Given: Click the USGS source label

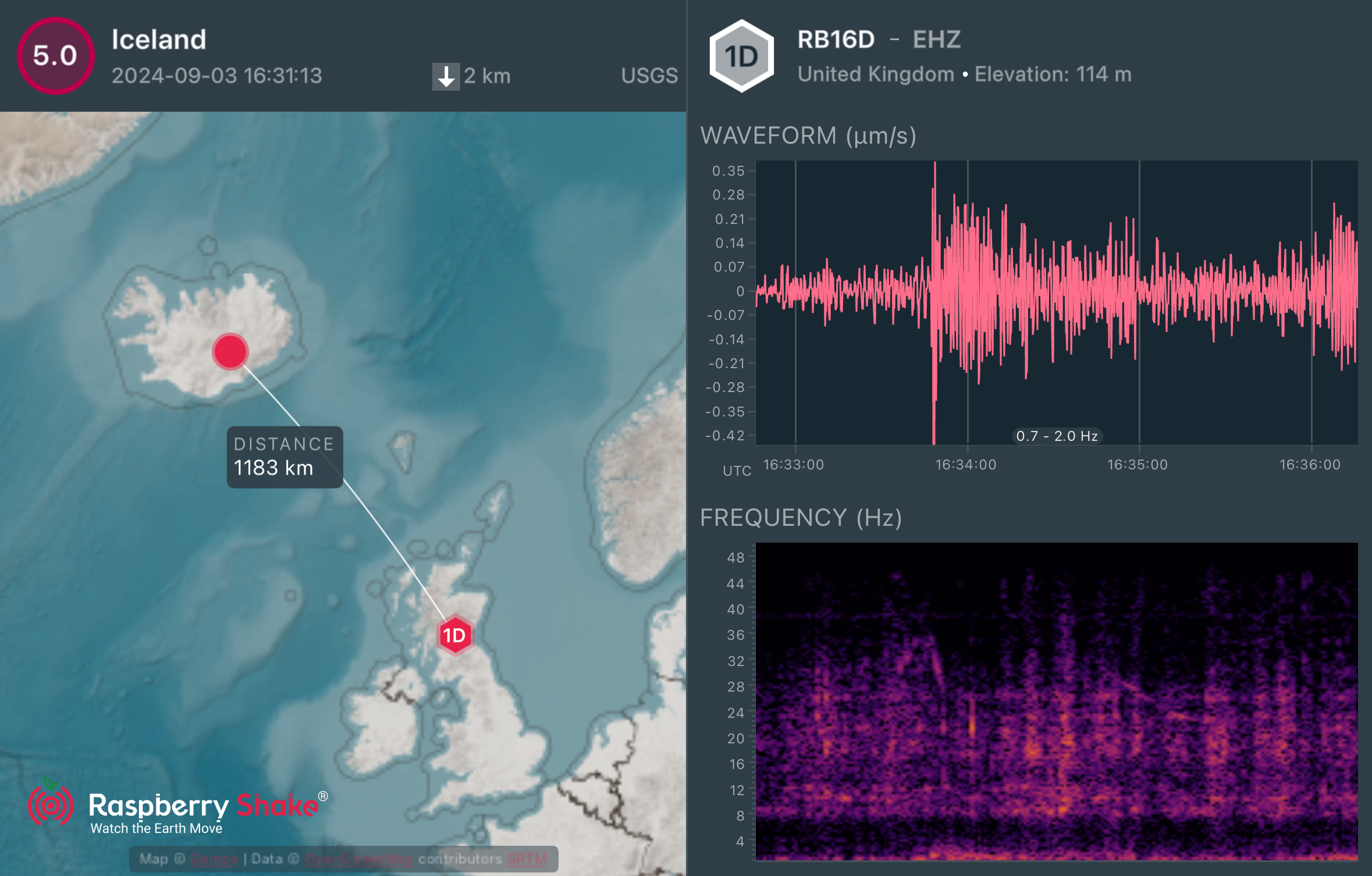Looking at the screenshot, I should pyautogui.click(x=649, y=76).
